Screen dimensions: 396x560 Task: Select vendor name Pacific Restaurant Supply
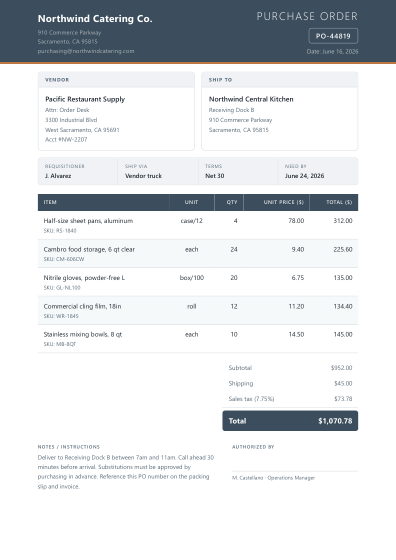(x=85, y=99)
